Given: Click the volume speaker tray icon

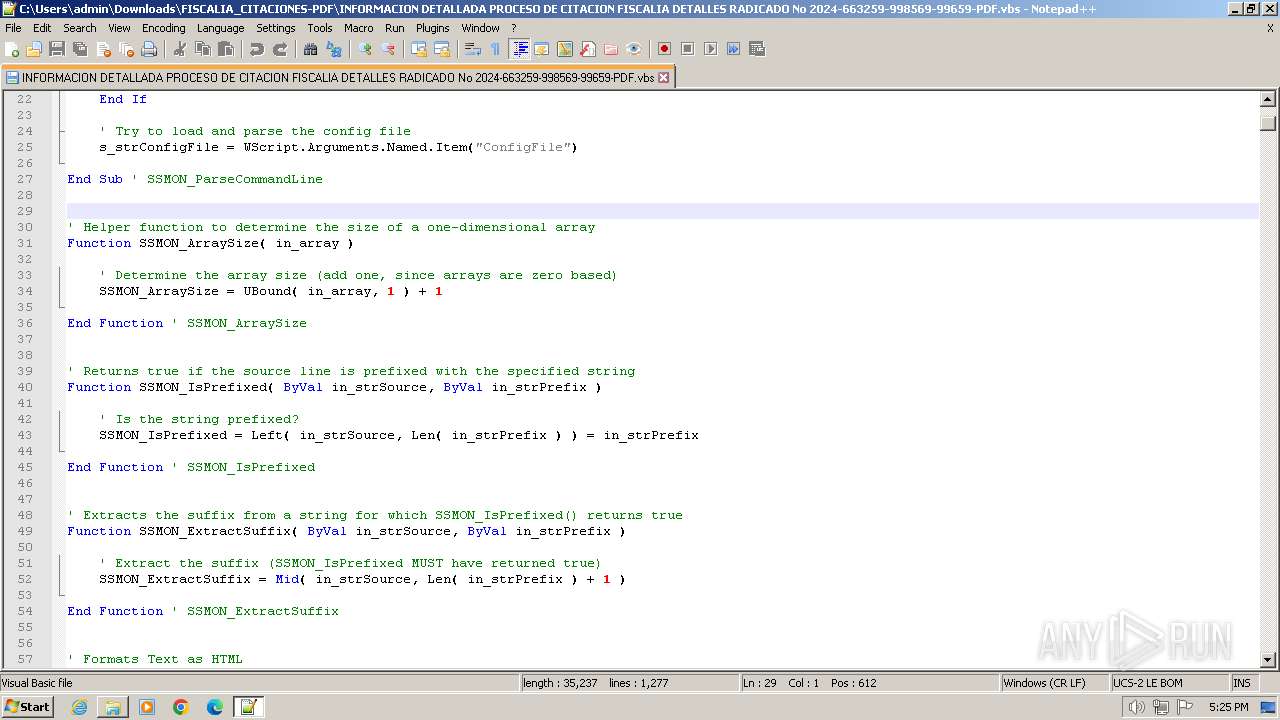Looking at the screenshot, I should click(x=1136, y=707).
